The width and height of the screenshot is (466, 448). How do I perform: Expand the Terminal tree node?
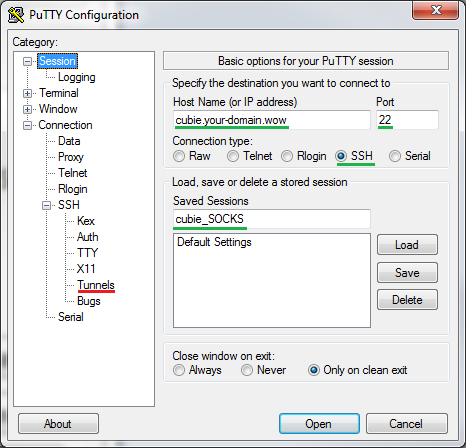click(x=27, y=93)
